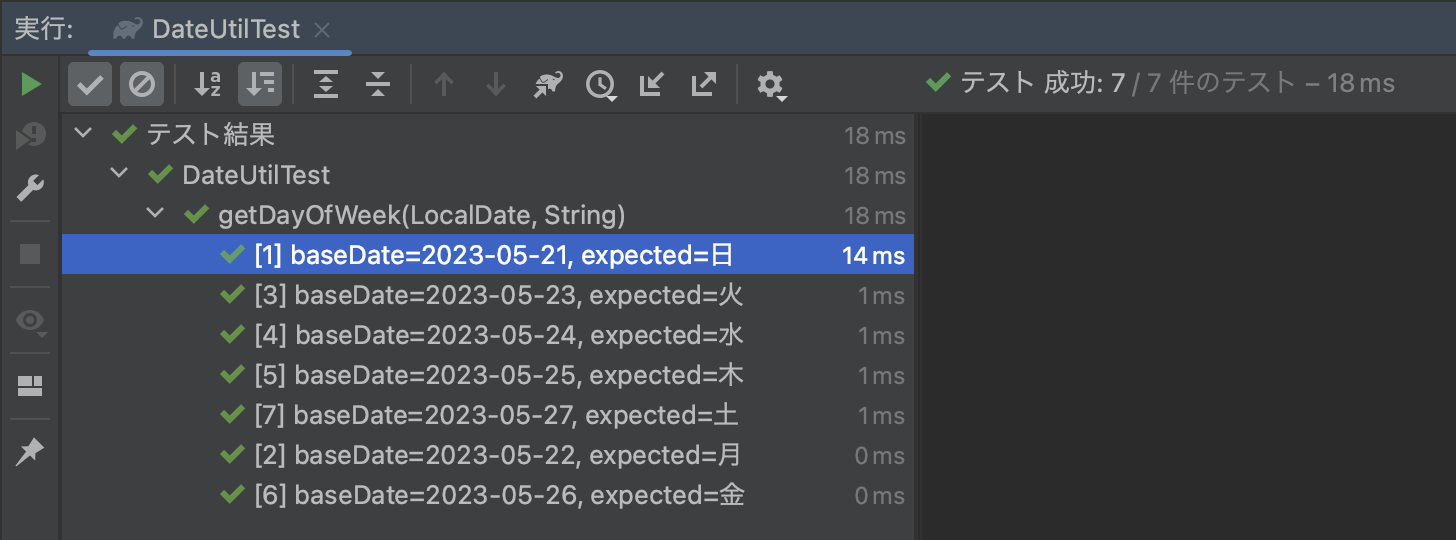This screenshot has height=540, width=1456.
Task: Open the test history clock icon
Action: coord(600,85)
